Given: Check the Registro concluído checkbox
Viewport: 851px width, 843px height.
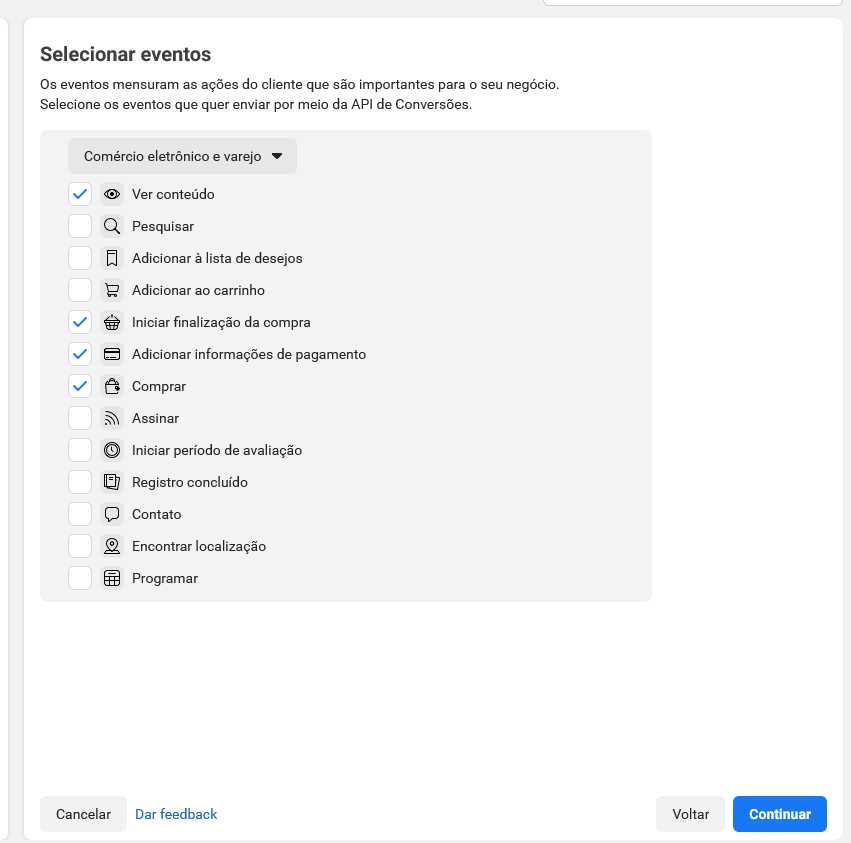Looking at the screenshot, I should tap(80, 483).
